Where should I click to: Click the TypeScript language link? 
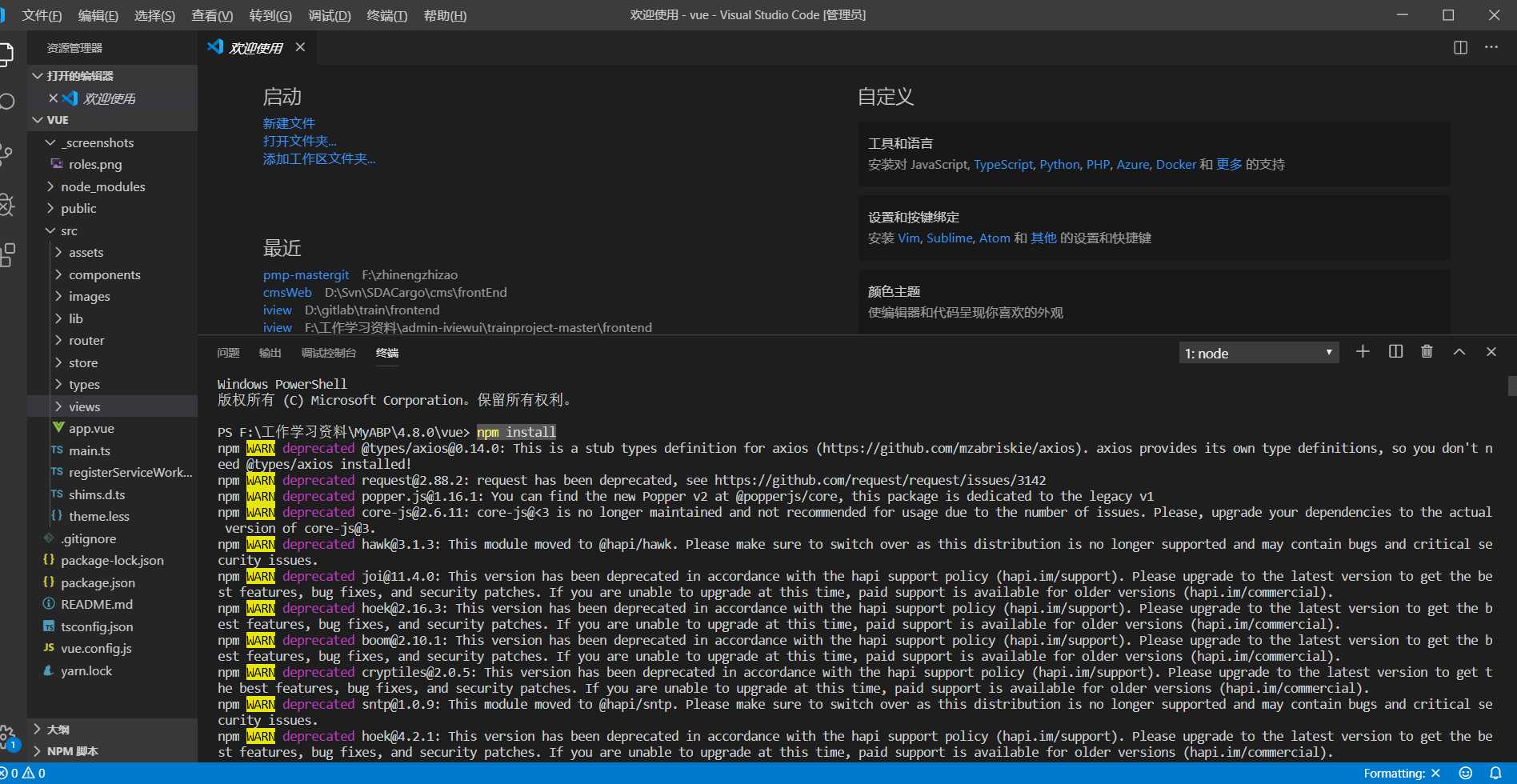[1003, 164]
